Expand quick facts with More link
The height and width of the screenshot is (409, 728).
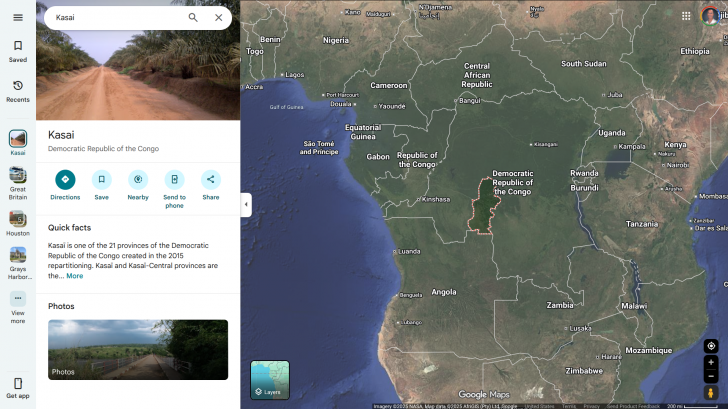[75, 276]
